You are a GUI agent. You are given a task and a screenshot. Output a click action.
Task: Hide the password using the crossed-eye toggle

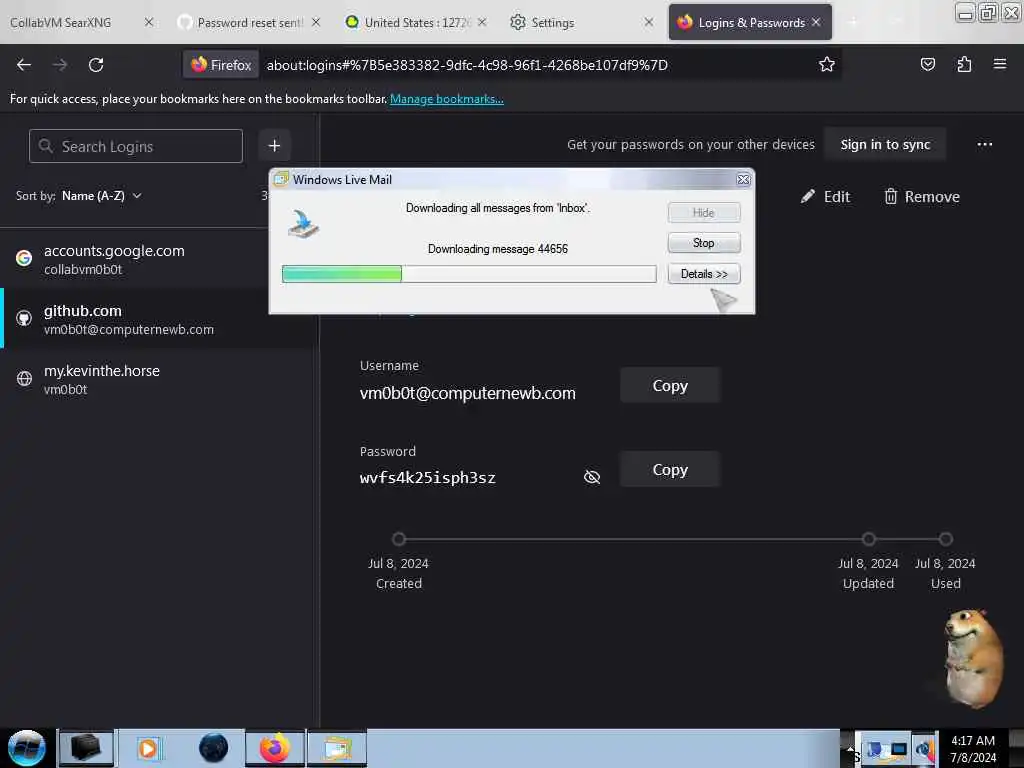coord(592,477)
